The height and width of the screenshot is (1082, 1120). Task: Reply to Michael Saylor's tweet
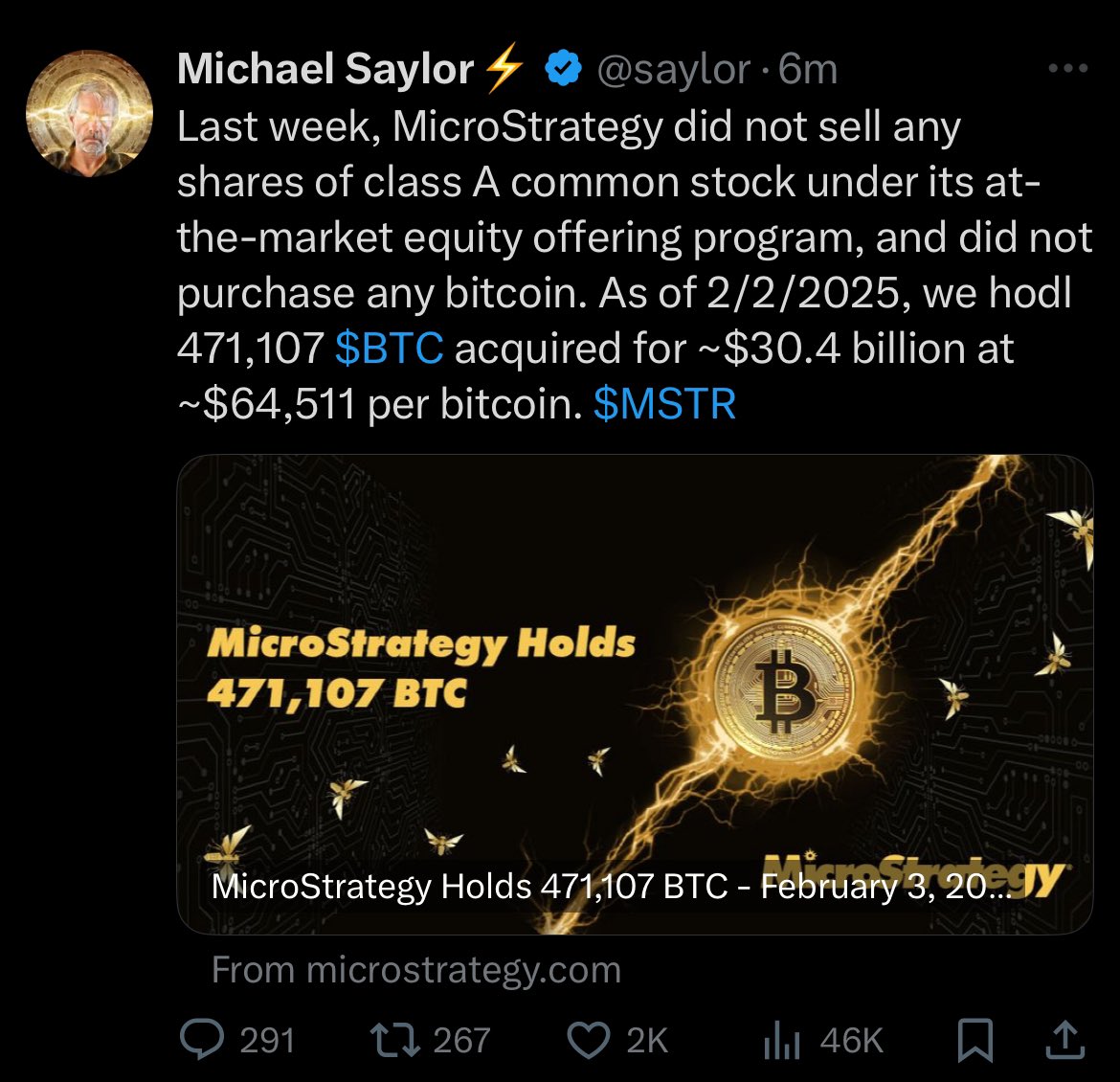[x=204, y=1039]
